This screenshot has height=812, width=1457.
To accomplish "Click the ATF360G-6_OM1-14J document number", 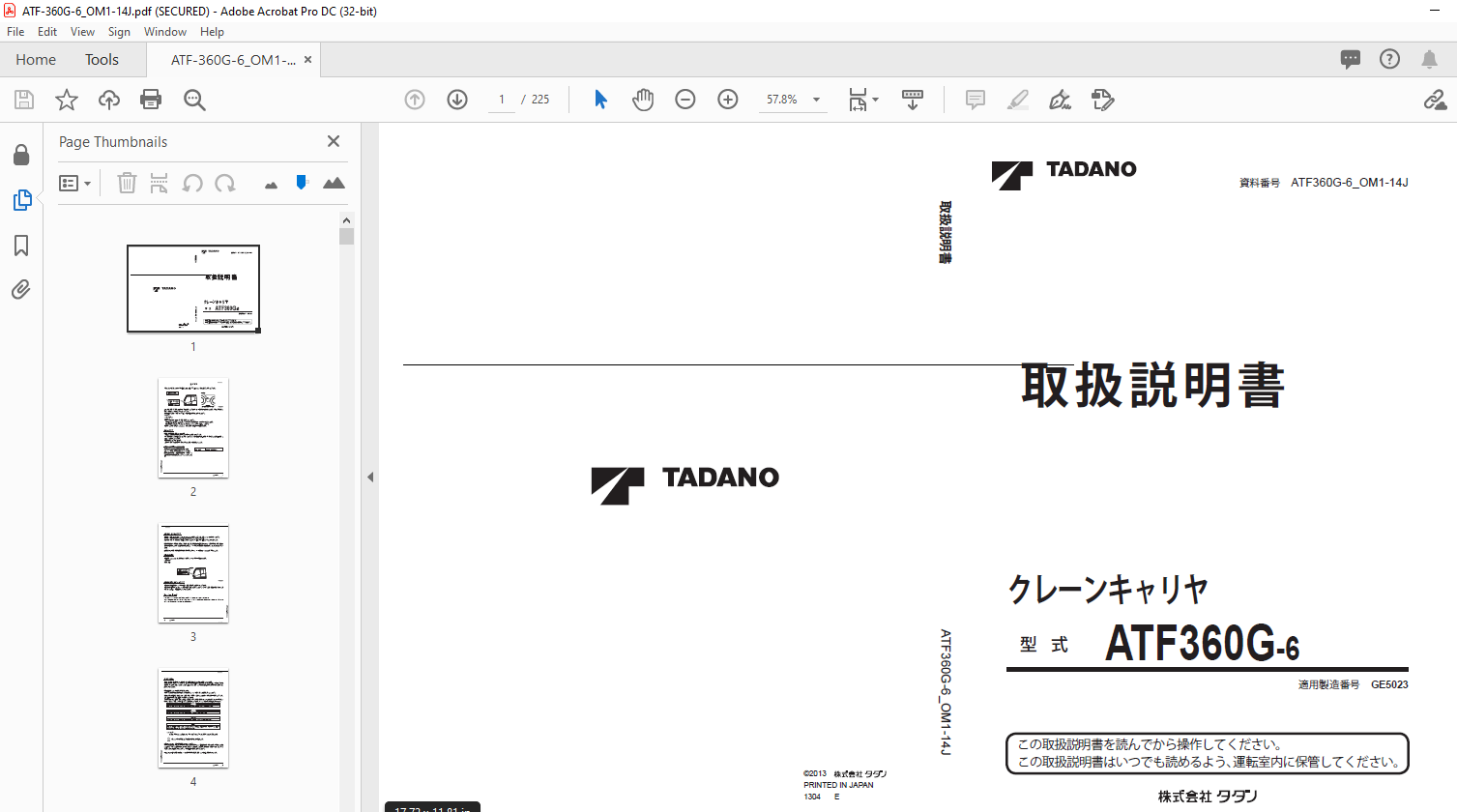I will pos(1350,182).
